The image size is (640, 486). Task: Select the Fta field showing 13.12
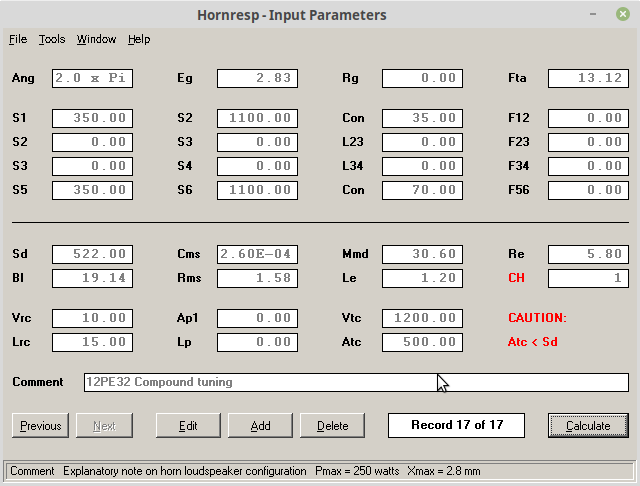pos(588,78)
